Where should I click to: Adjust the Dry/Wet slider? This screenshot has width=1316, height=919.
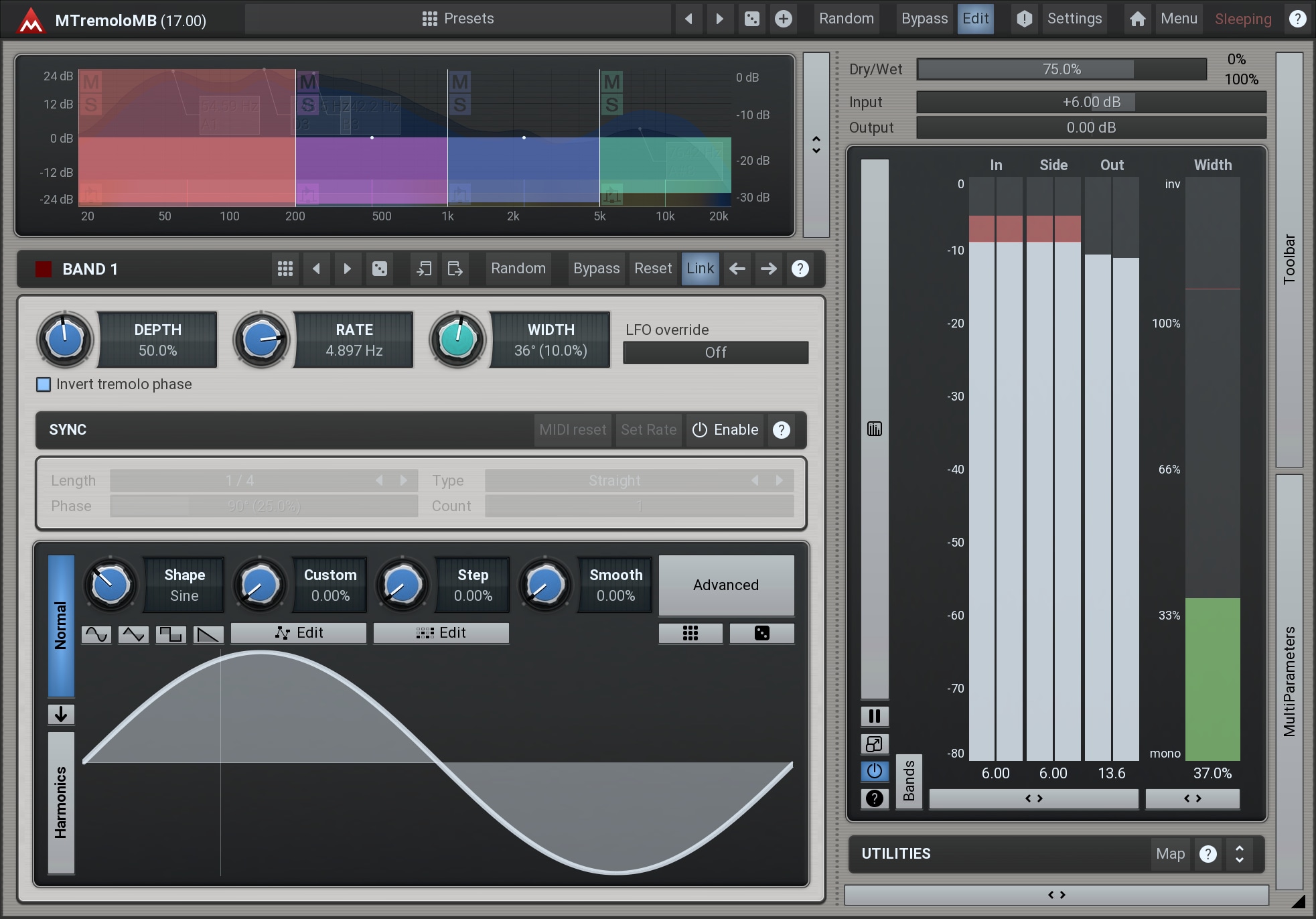1062,69
